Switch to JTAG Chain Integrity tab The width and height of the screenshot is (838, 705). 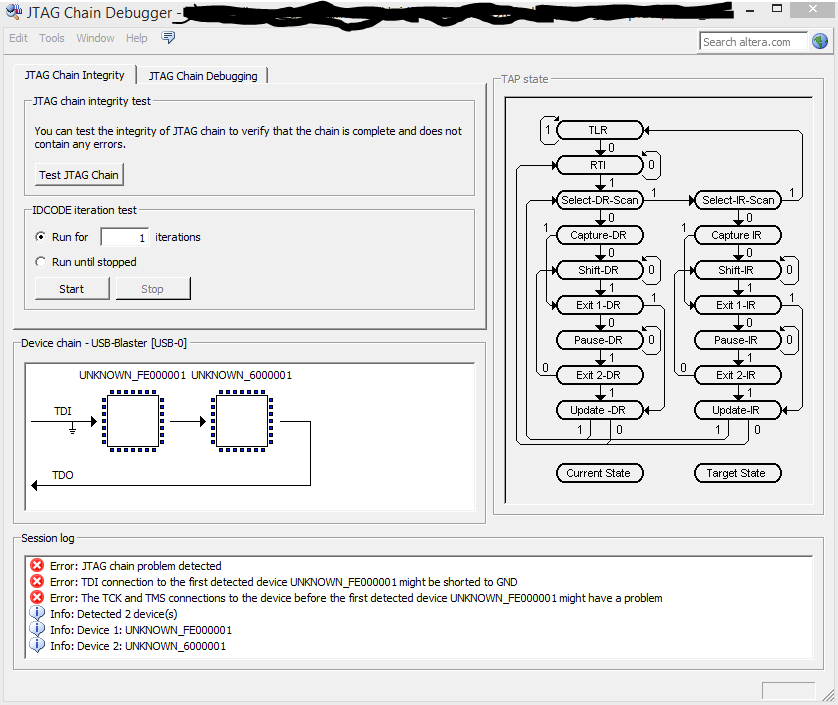pos(74,75)
